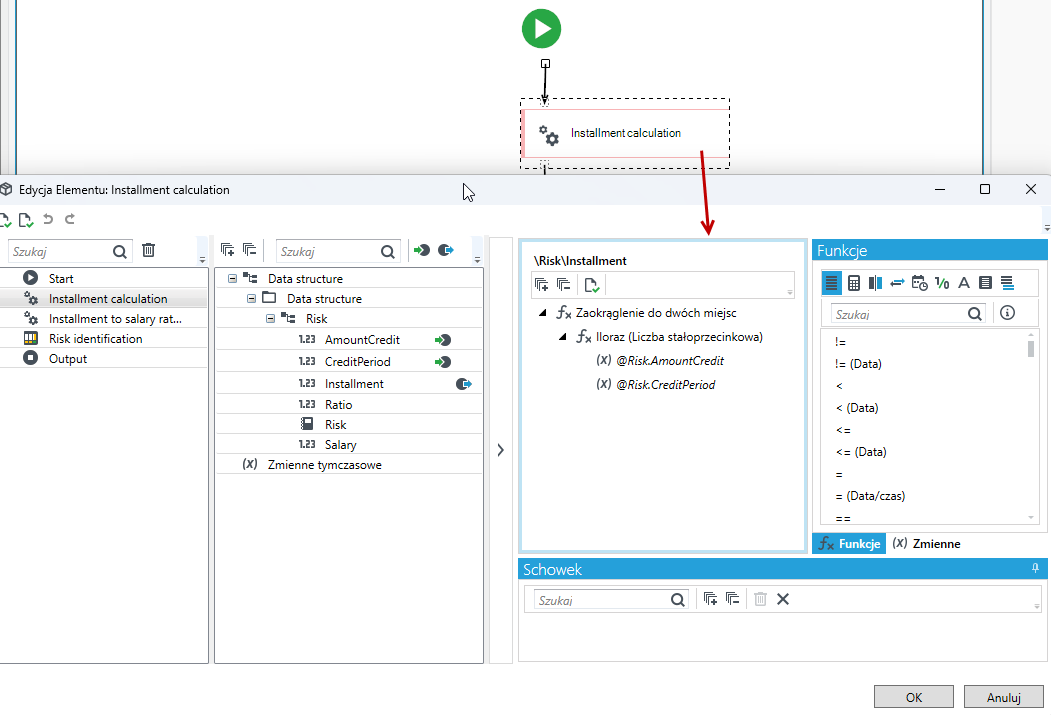Pin the Schowek panel
The image size is (1051, 715).
tap(1036, 568)
